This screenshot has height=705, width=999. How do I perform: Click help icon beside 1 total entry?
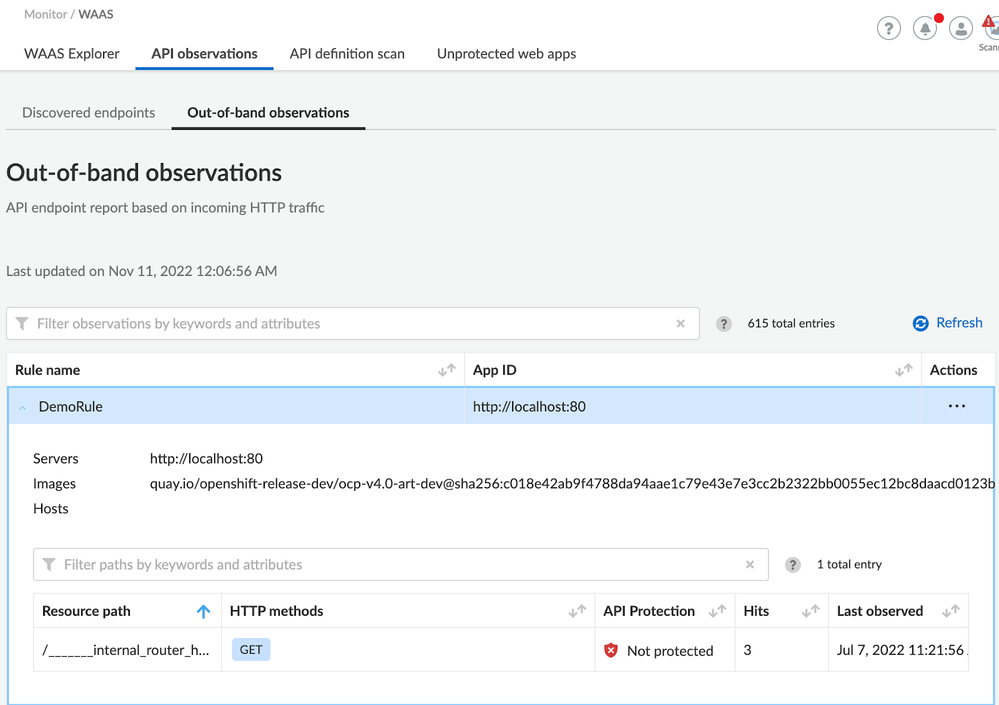[793, 565]
